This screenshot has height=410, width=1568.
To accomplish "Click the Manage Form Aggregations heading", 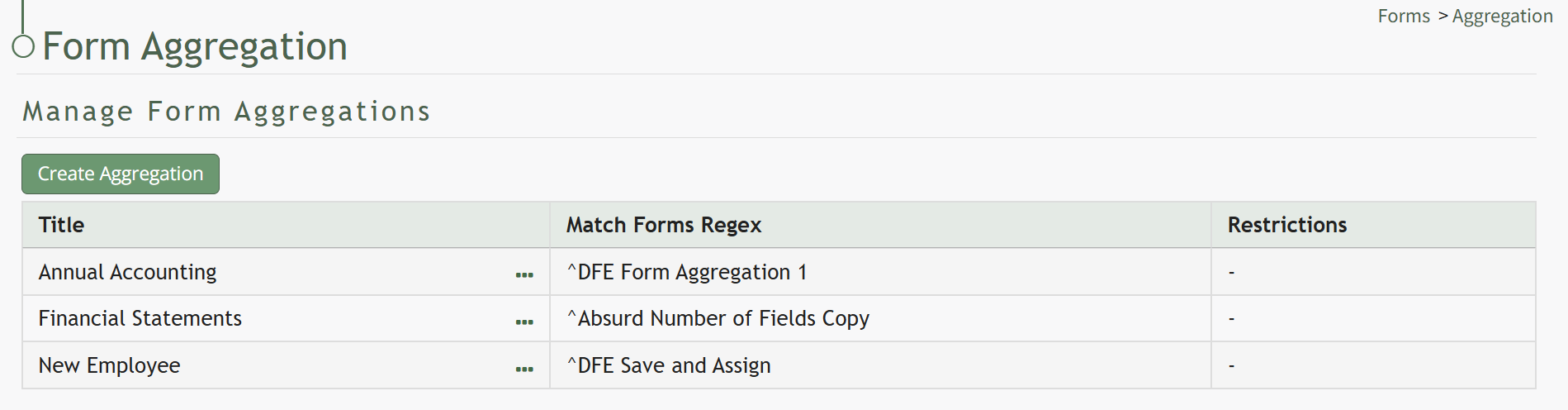I will click(226, 112).
